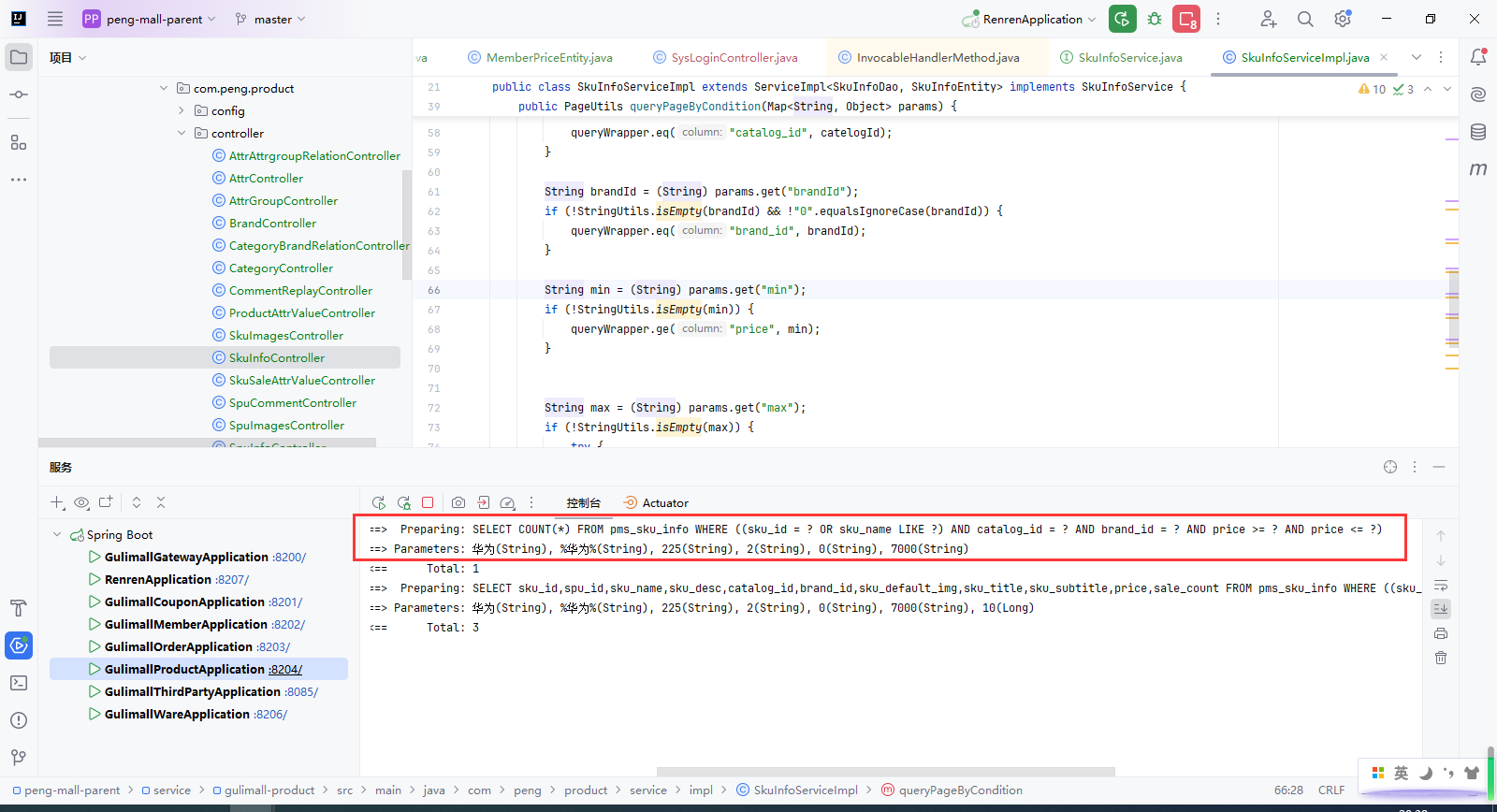
Task: Open RenrenApplication run configuration dropdown
Action: click(1029, 19)
